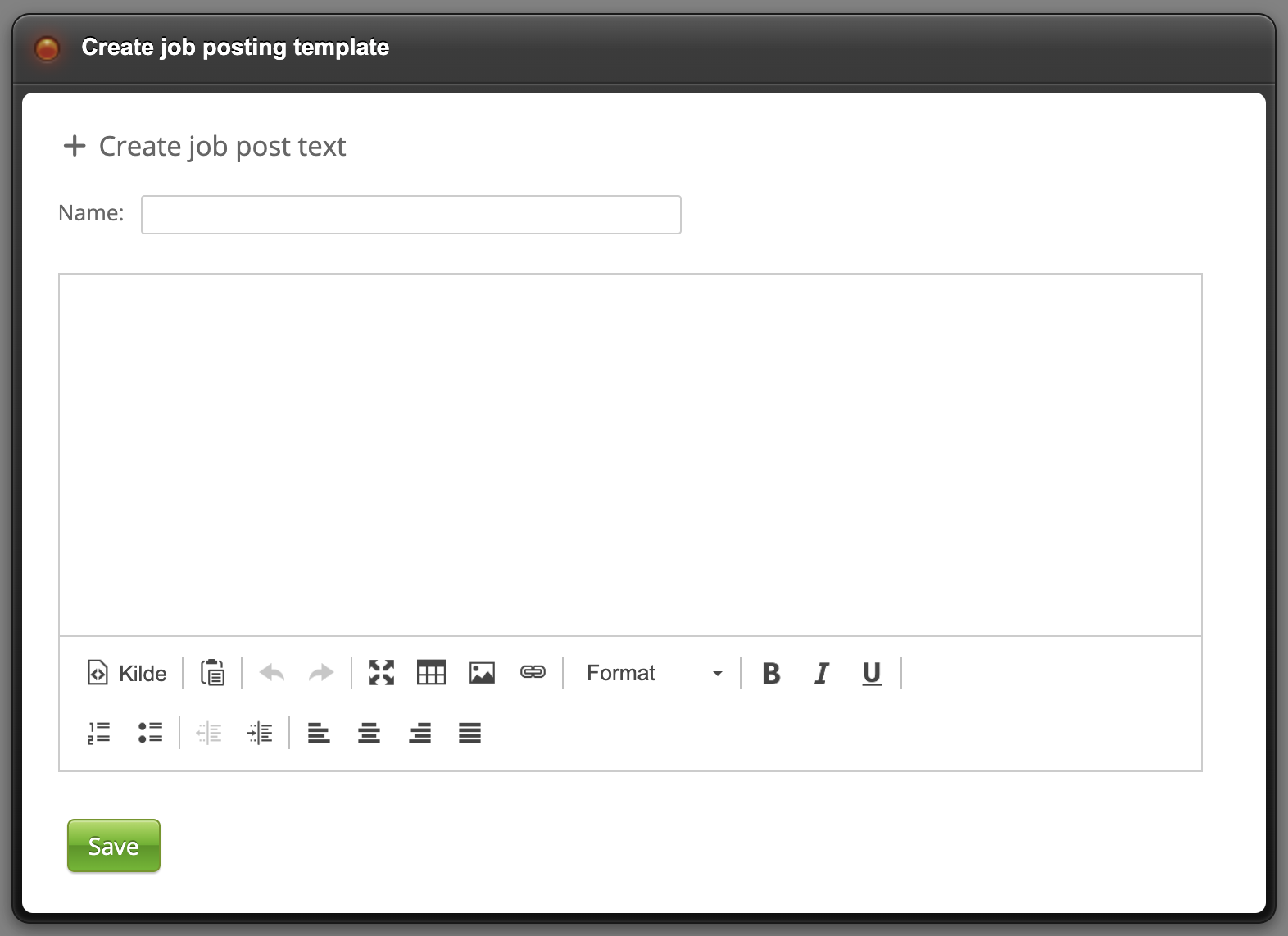Image resolution: width=1288 pixels, height=936 pixels.
Task: Toggle underline formatting
Action: click(x=872, y=673)
